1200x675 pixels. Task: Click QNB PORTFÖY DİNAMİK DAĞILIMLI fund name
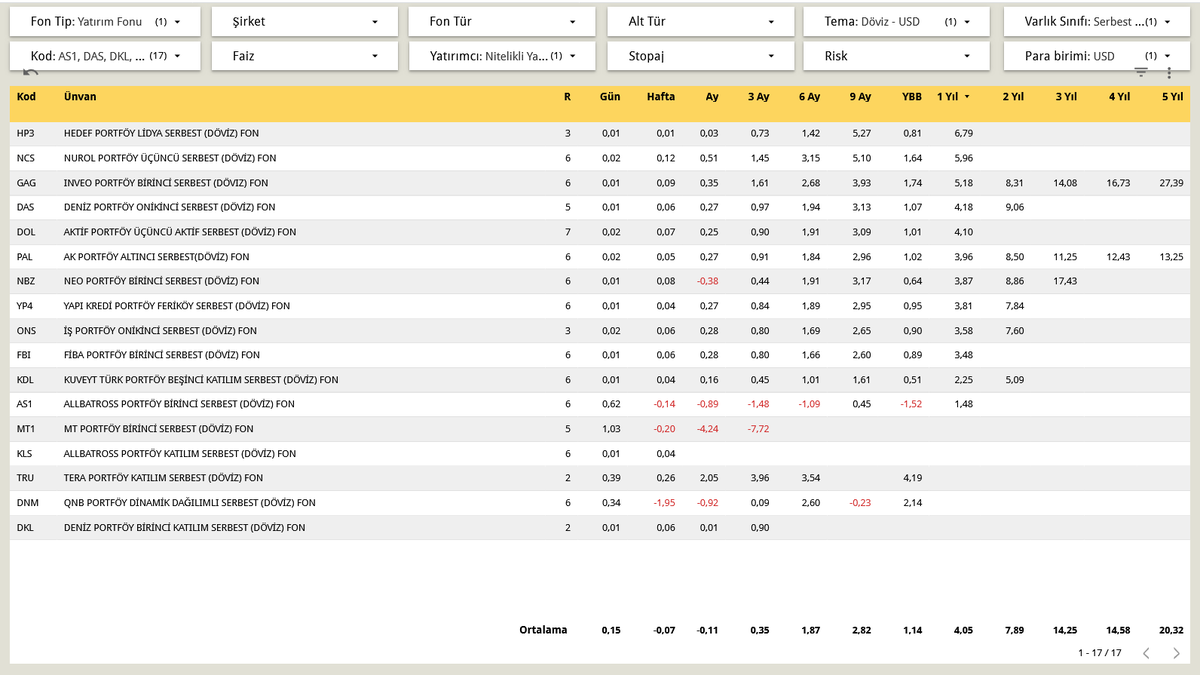click(190, 503)
